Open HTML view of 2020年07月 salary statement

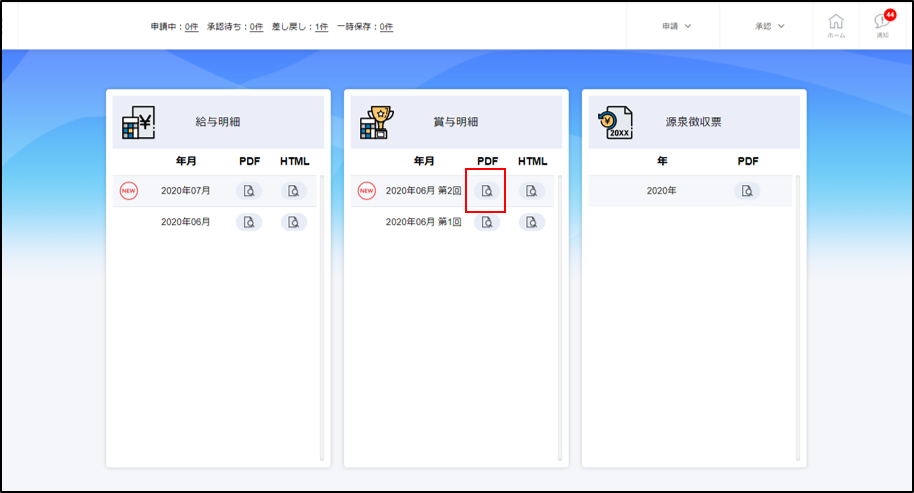[x=294, y=191]
